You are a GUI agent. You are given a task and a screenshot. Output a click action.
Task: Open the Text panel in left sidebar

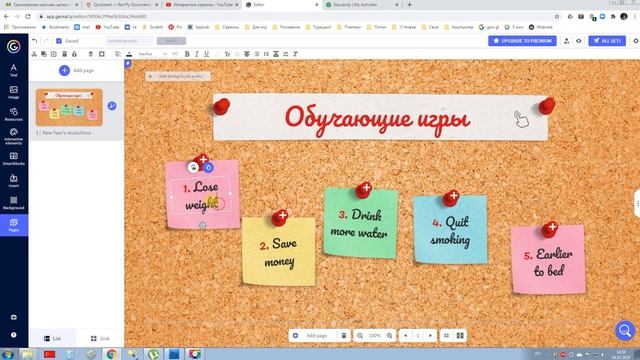[13, 70]
